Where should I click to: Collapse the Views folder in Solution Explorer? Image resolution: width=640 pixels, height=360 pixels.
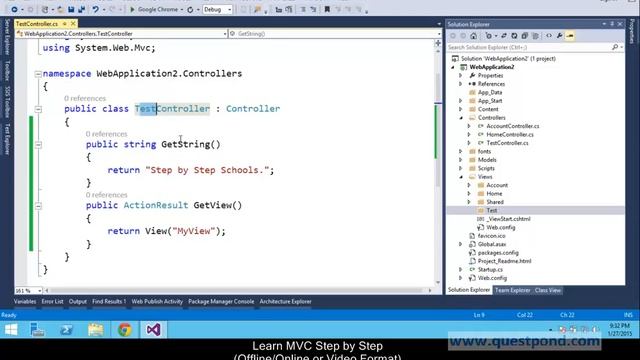click(x=461, y=177)
